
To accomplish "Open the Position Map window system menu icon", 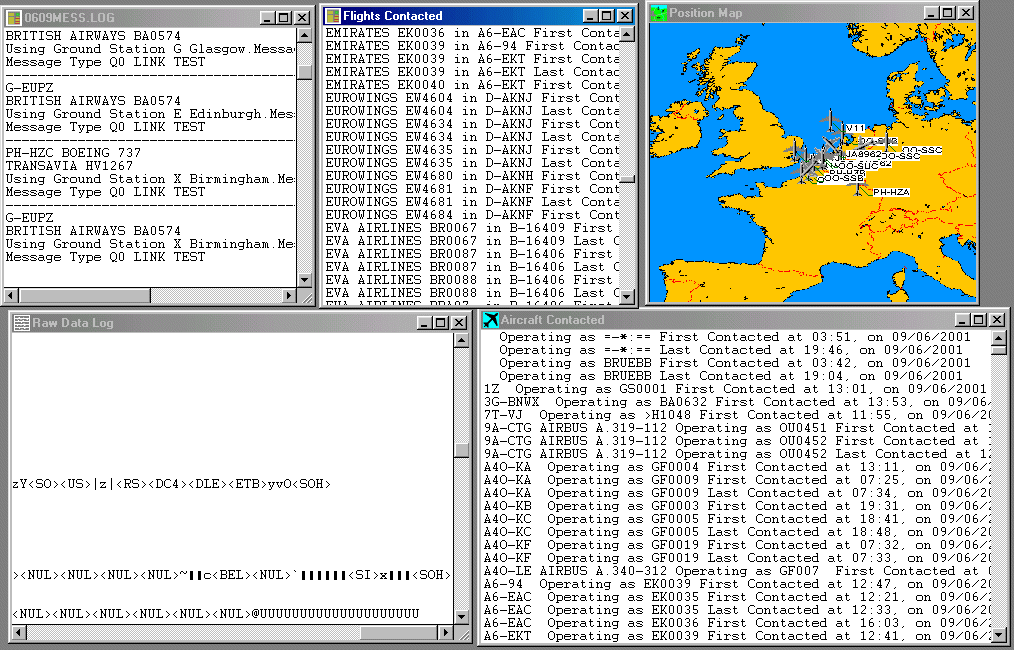I will [659, 13].
